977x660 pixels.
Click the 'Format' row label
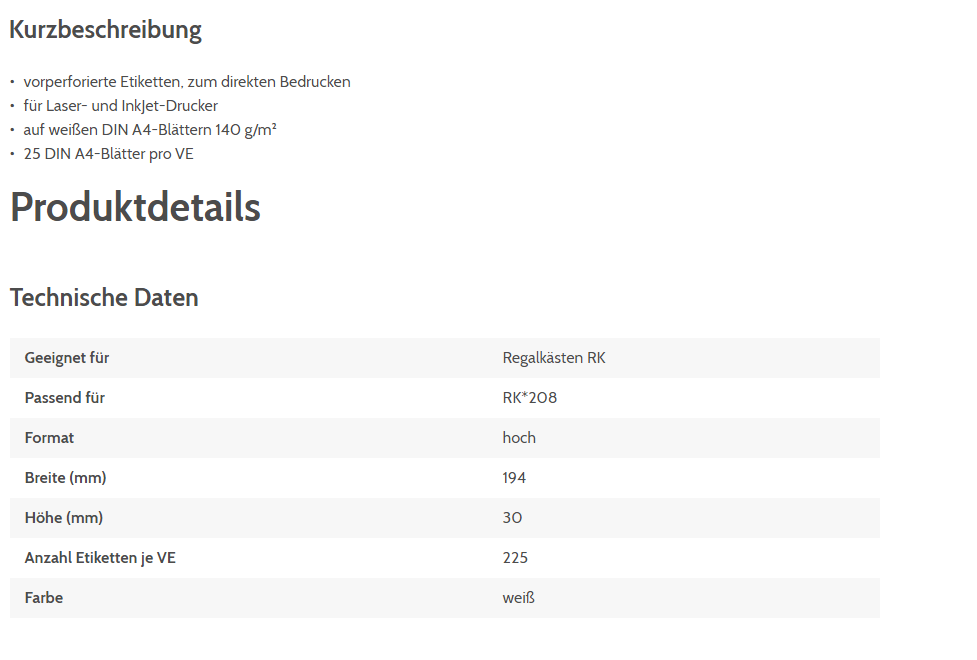point(50,438)
